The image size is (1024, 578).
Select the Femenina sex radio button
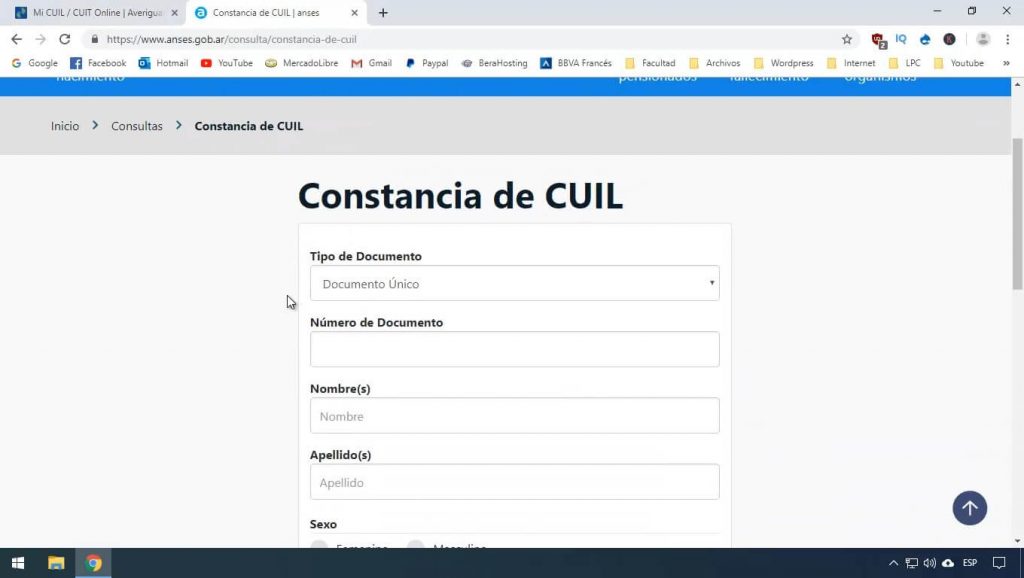point(319,547)
